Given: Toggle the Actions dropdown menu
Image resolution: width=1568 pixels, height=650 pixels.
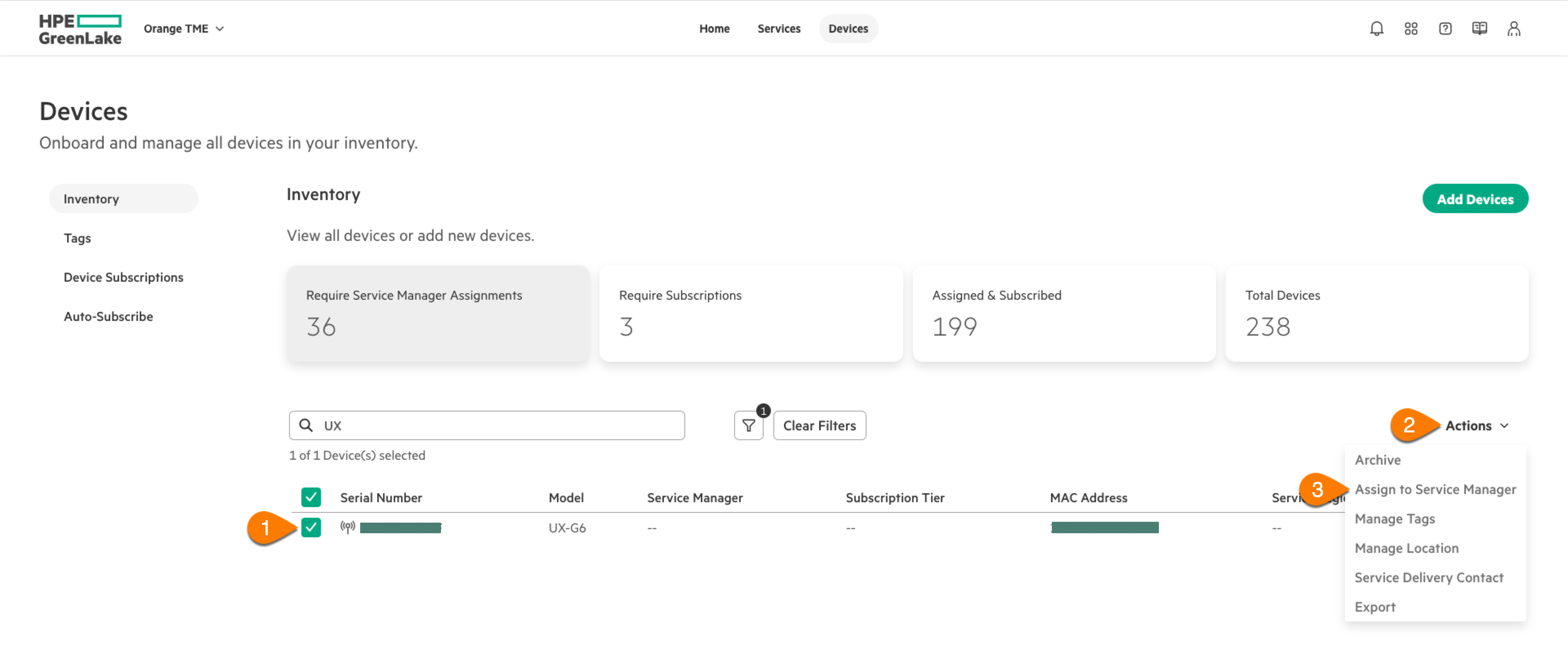Looking at the screenshot, I should (1477, 425).
